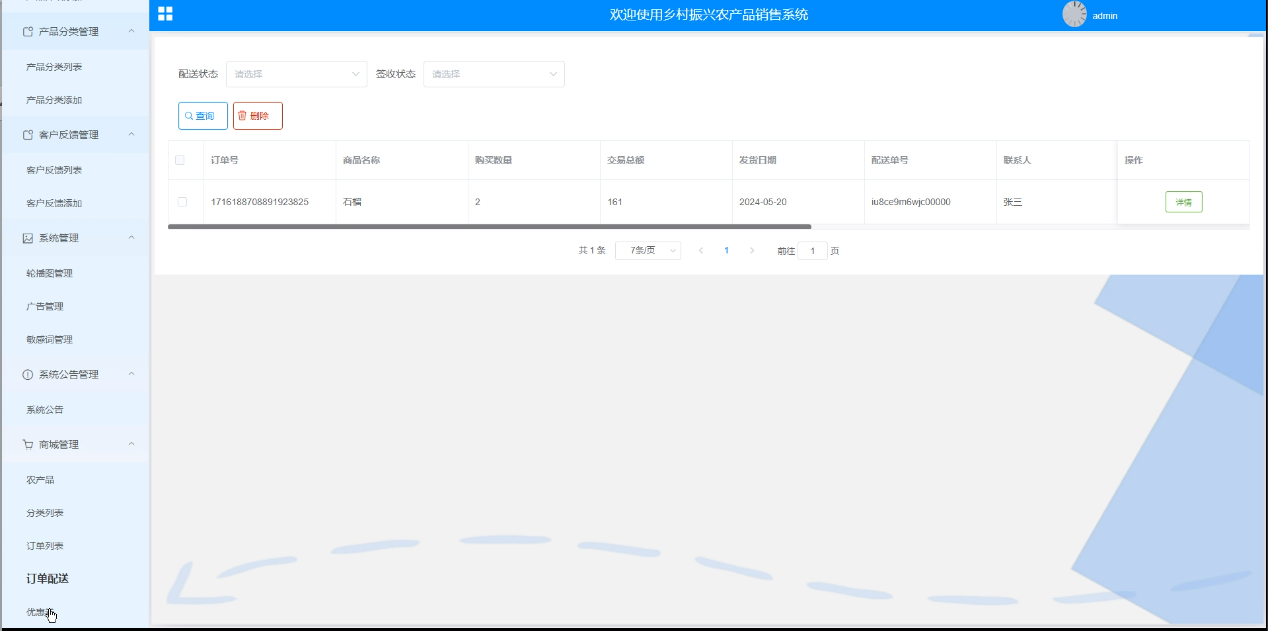Open 系统公告 in sidebar
The width and height of the screenshot is (1268, 631).
point(45,410)
